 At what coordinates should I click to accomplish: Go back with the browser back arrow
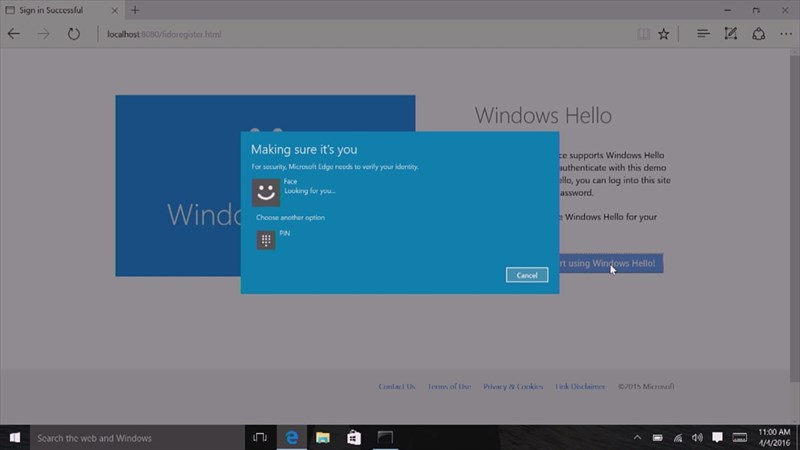click(x=14, y=34)
